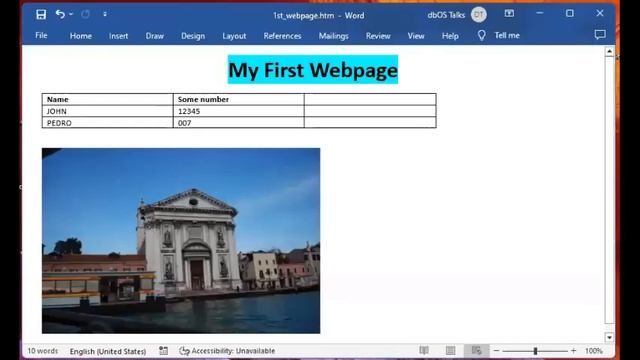Open the Help tab
The image size is (640, 360).
(450, 36)
